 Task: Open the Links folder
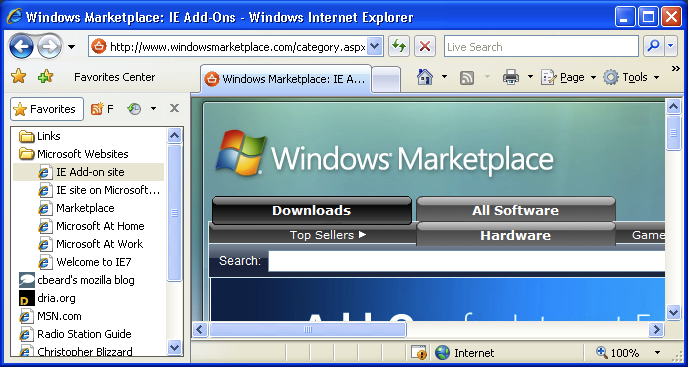[40, 136]
